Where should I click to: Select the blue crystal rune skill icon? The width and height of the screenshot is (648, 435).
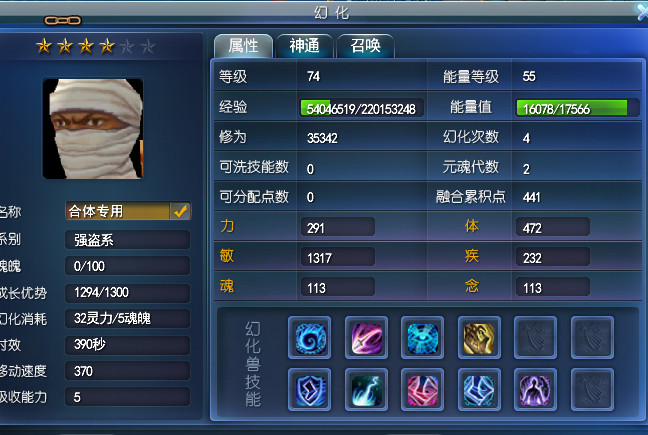coord(479,390)
